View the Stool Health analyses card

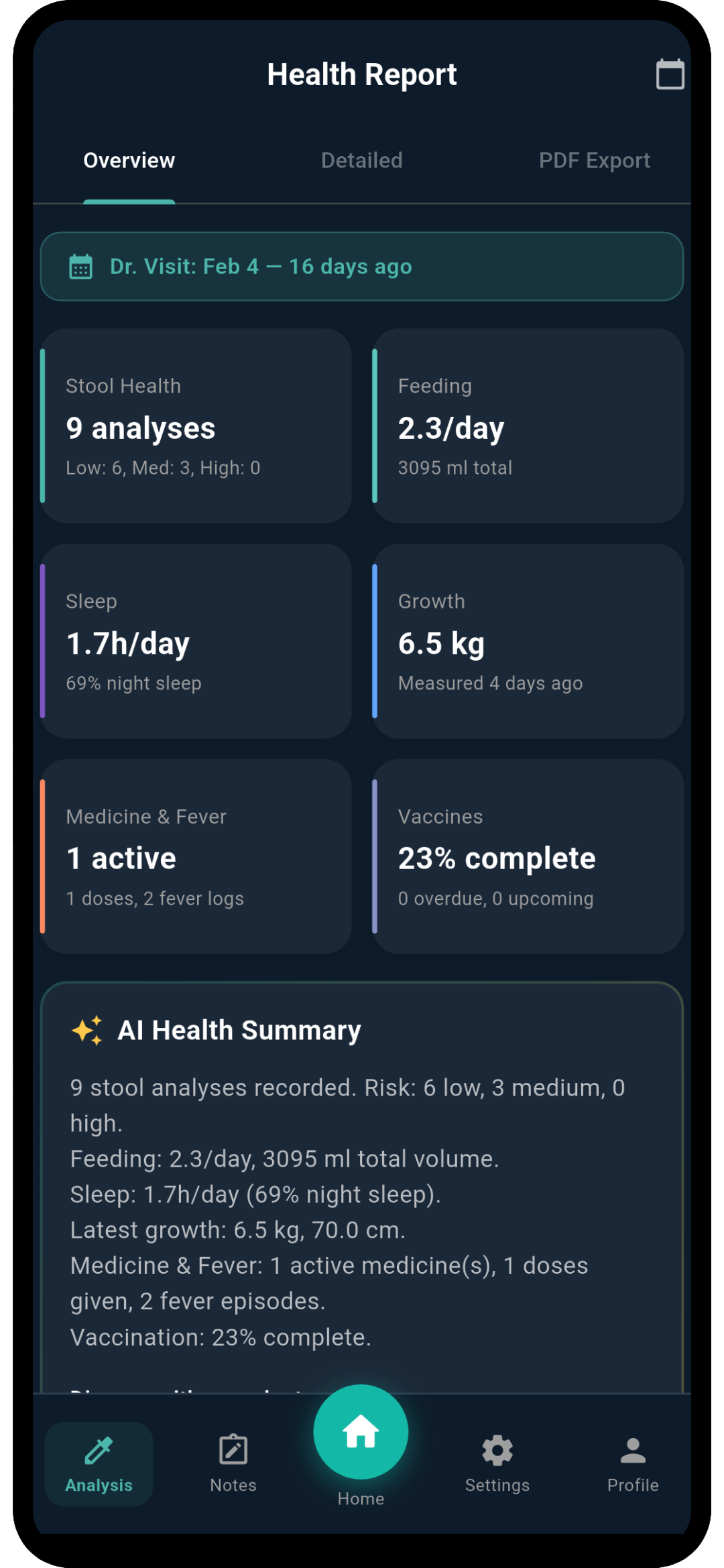tap(195, 426)
